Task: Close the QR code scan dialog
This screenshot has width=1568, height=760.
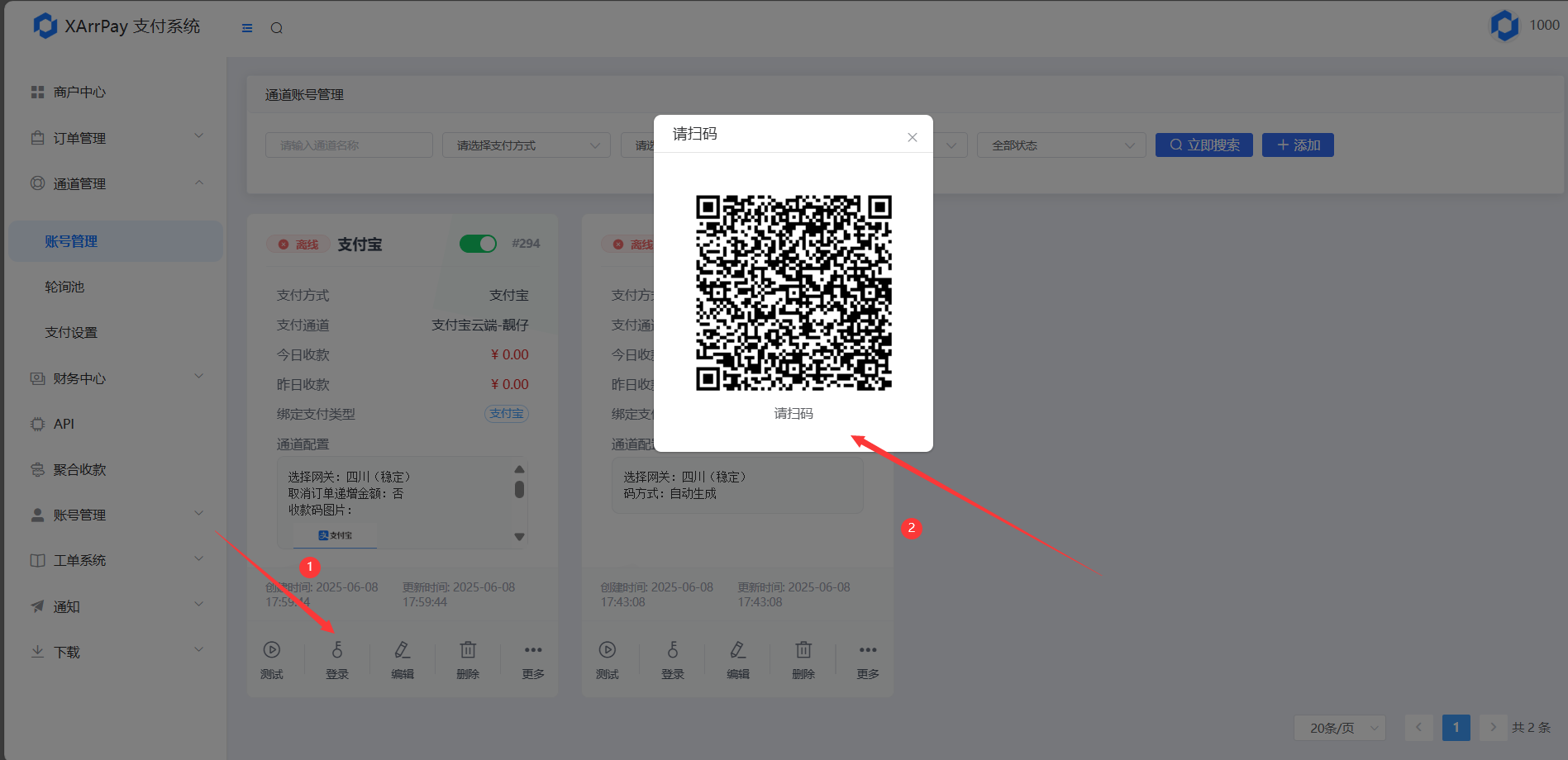Action: pos(913,137)
